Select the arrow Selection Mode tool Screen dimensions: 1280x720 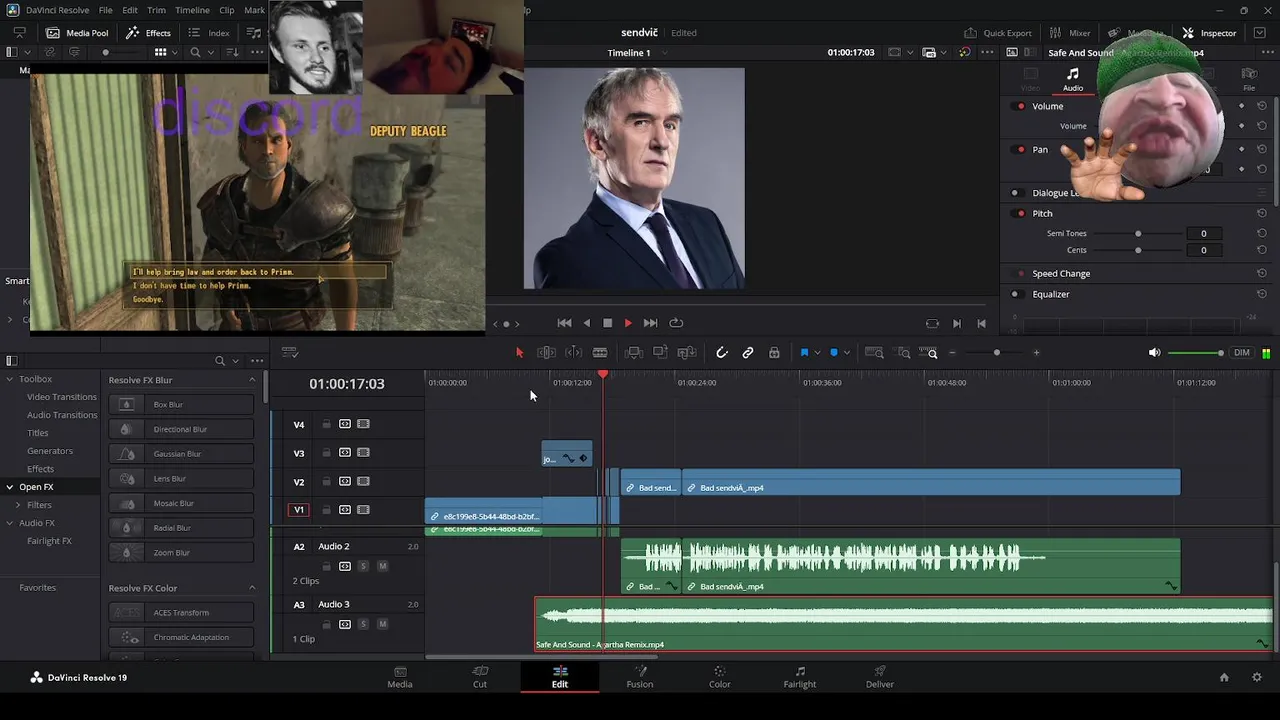[x=519, y=353]
